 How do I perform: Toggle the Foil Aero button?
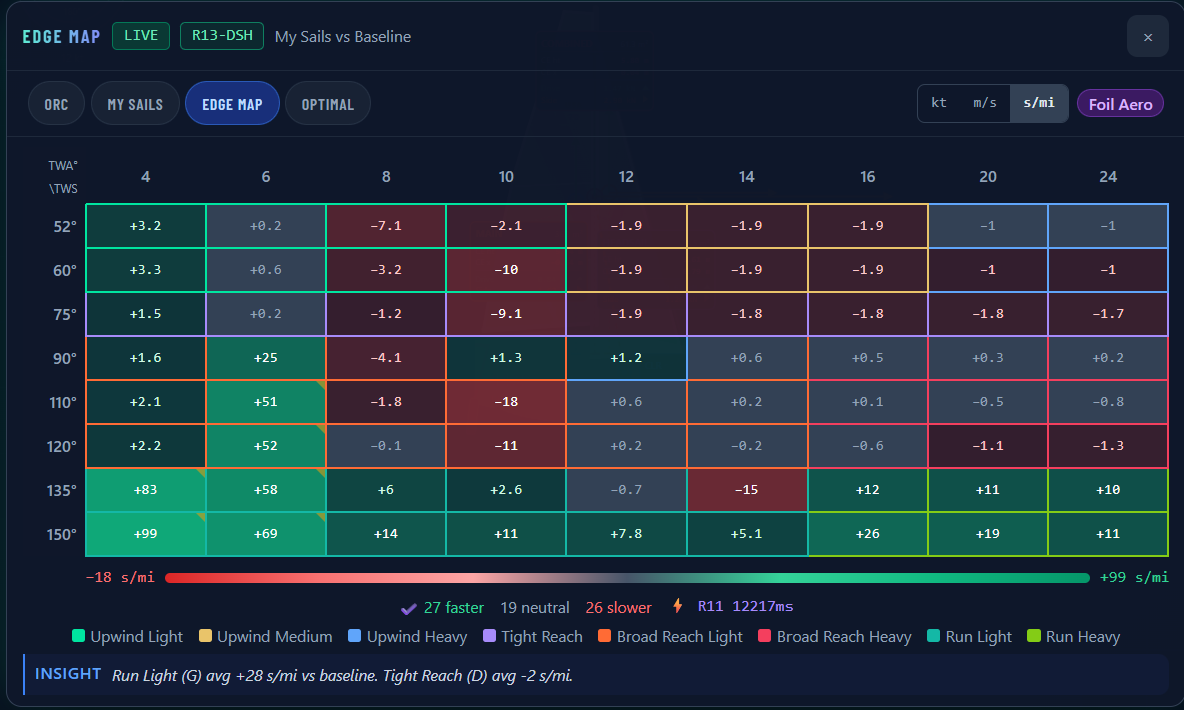pos(1121,103)
